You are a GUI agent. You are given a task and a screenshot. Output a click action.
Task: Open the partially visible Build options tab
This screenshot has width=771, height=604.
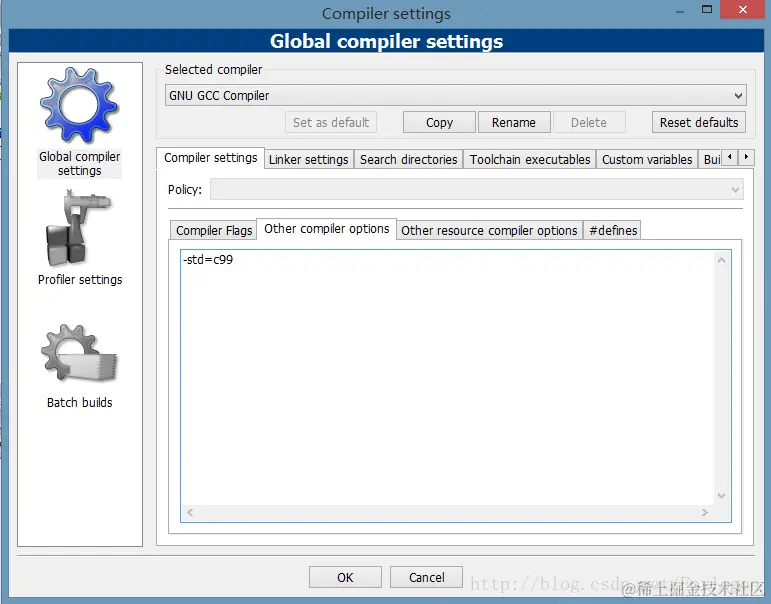pos(711,159)
